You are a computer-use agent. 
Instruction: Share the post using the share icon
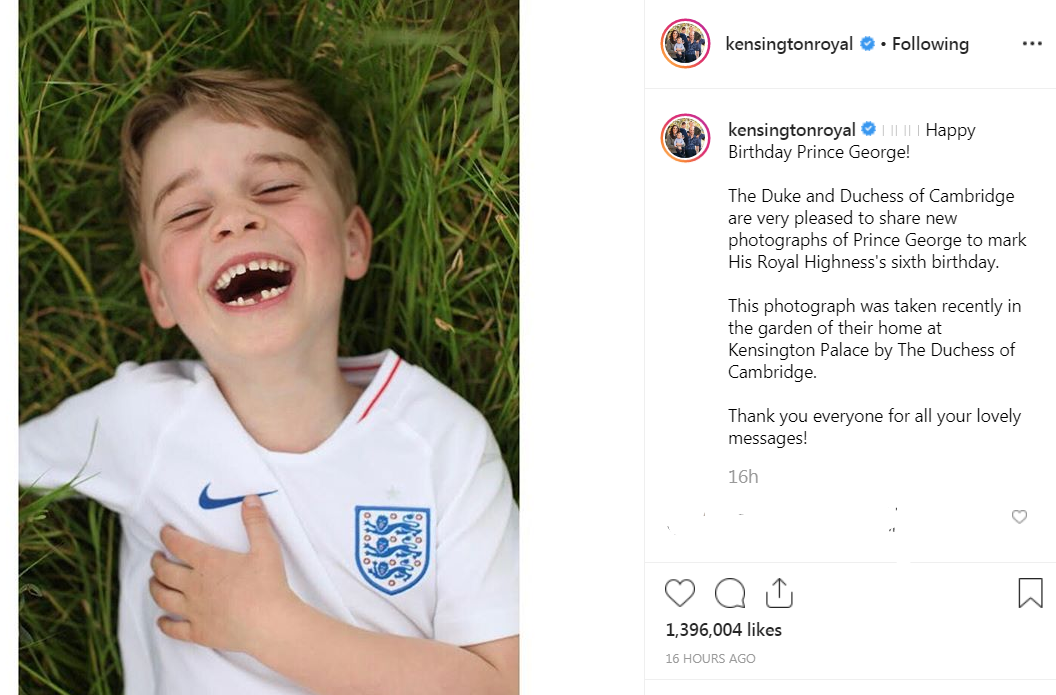[x=779, y=593]
